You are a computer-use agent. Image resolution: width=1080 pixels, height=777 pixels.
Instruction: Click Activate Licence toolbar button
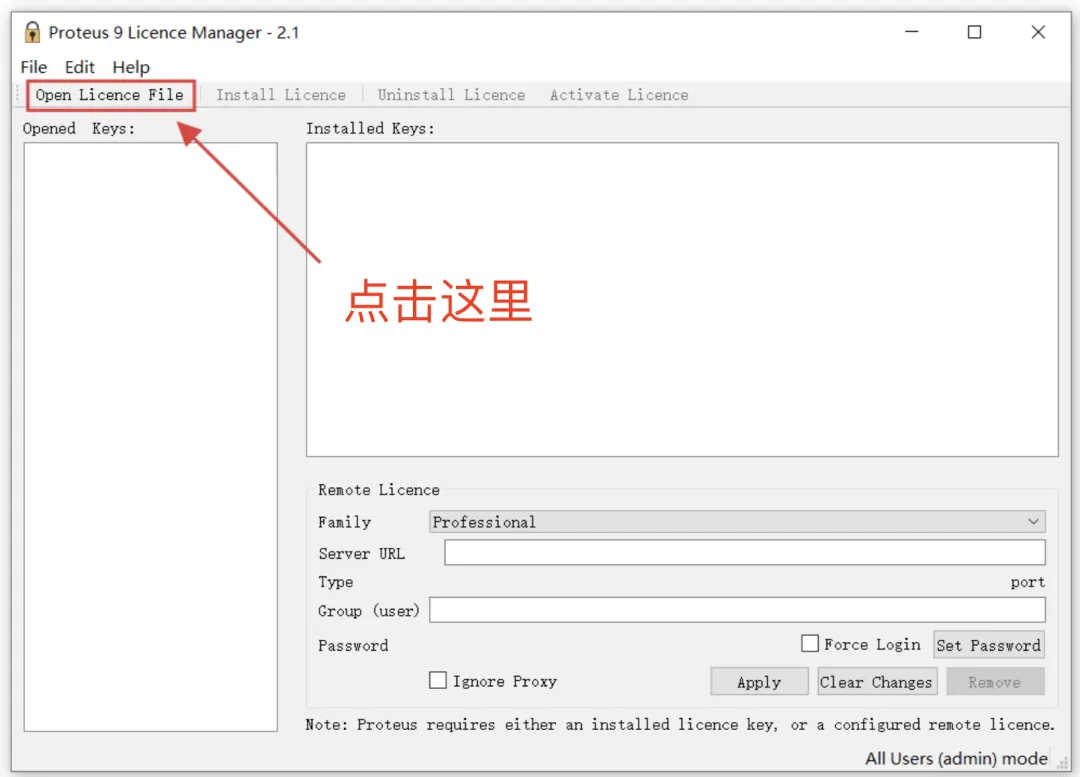(x=619, y=95)
